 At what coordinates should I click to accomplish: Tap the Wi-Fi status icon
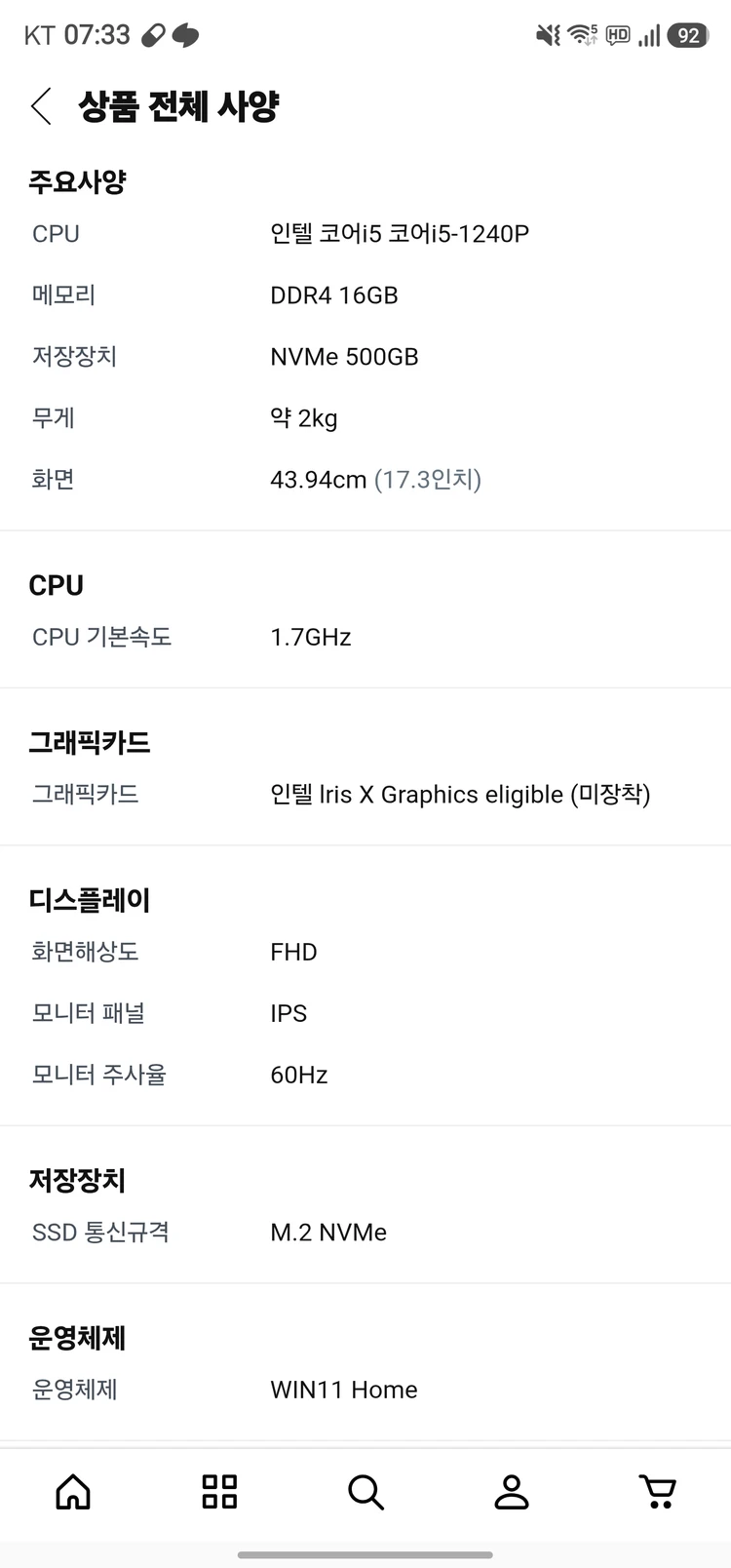(583, 35)
